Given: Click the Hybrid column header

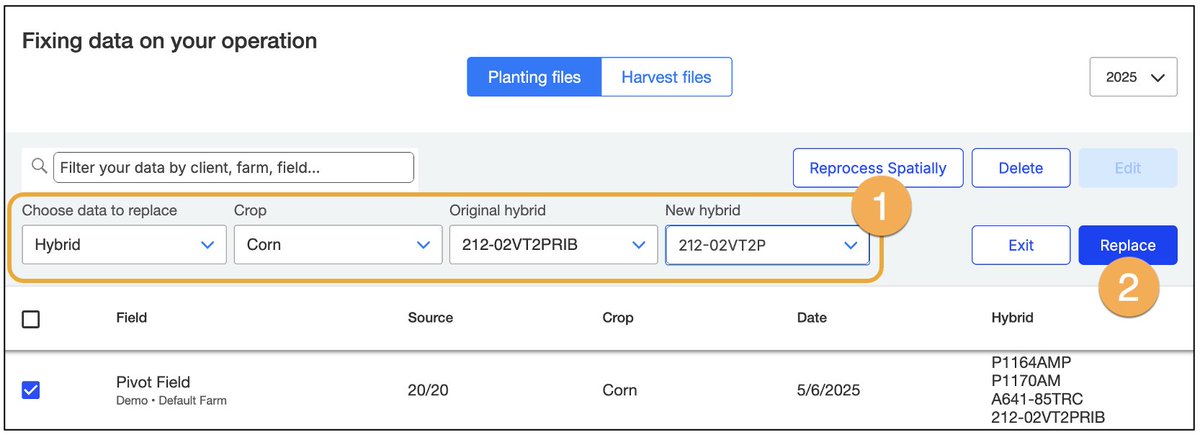Looking at the screenshot, I should 1012,318.
